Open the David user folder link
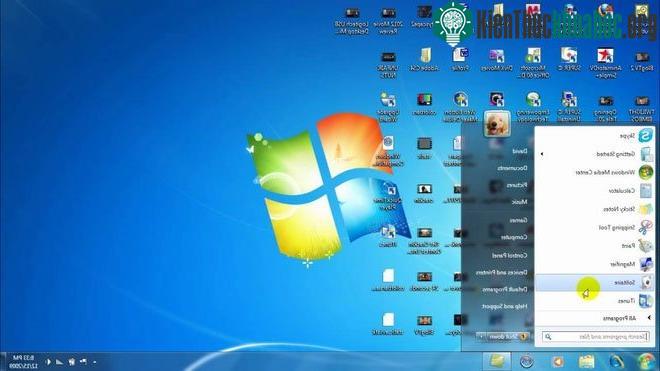 click(x=520, y=151)
